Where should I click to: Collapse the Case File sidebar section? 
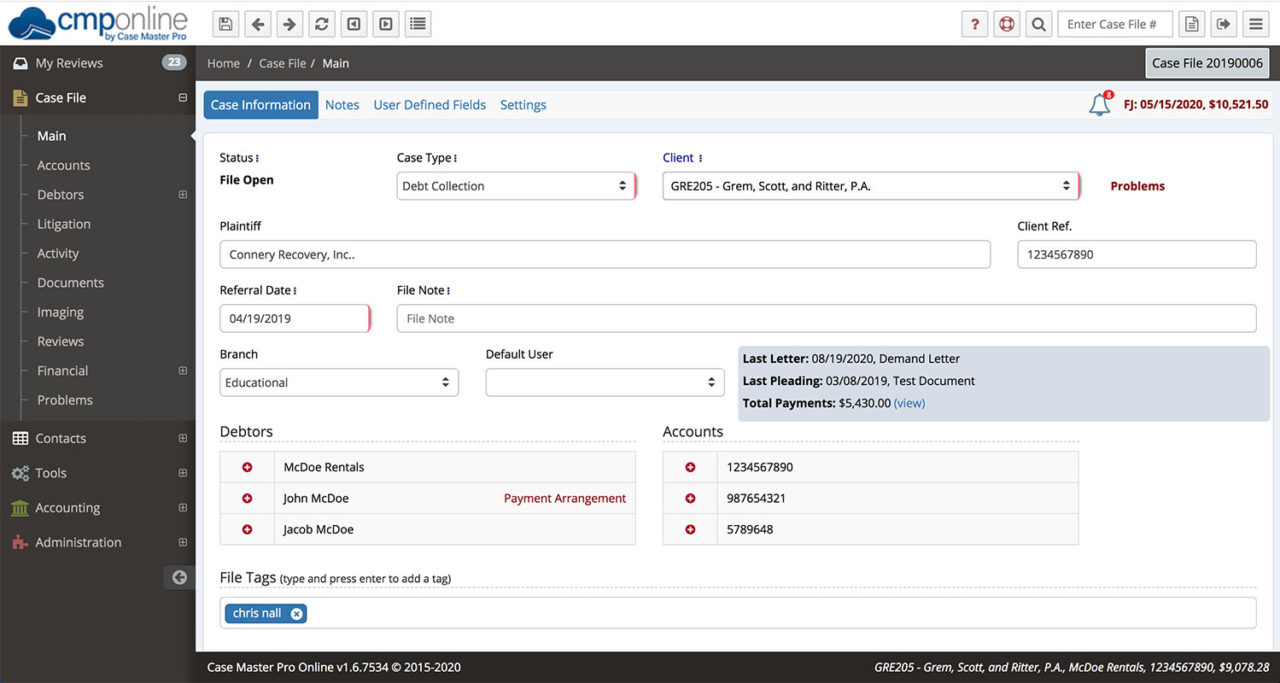click(x=182, y=98)
